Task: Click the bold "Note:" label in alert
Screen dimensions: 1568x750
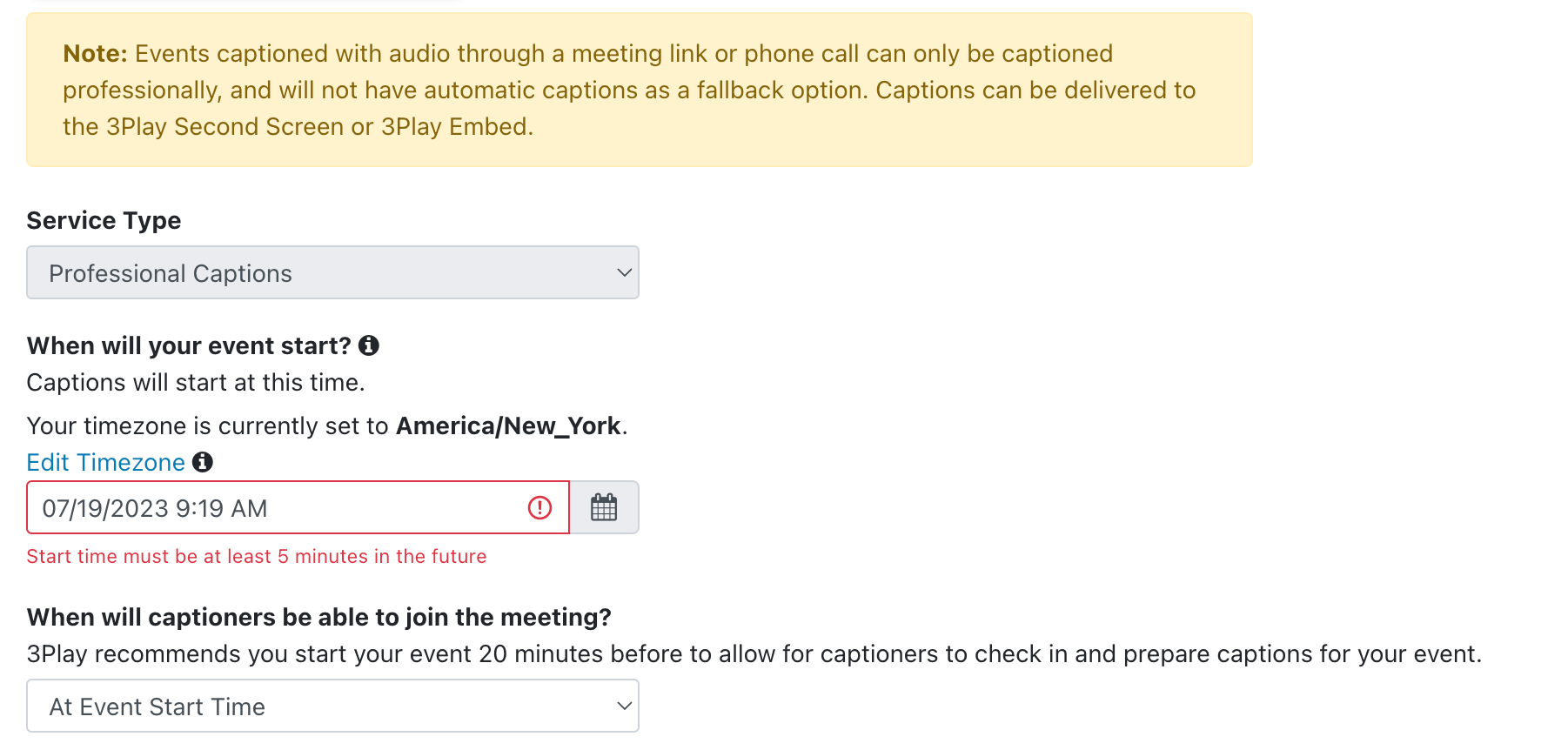Action: [96, 53]
